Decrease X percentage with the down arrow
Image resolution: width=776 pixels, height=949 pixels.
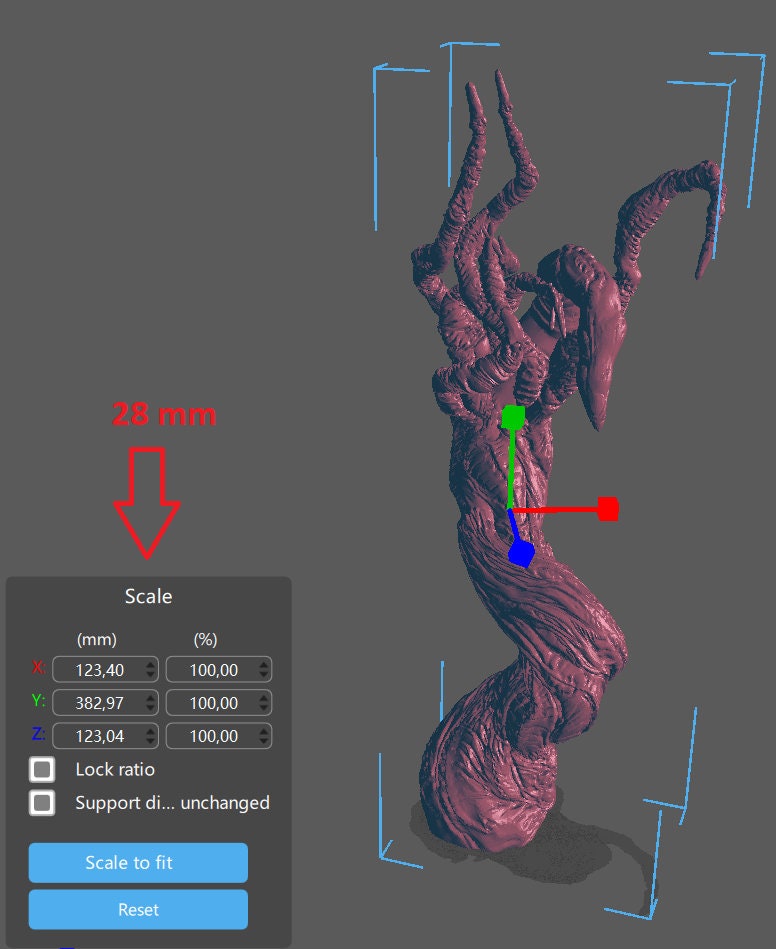point(263,675)
